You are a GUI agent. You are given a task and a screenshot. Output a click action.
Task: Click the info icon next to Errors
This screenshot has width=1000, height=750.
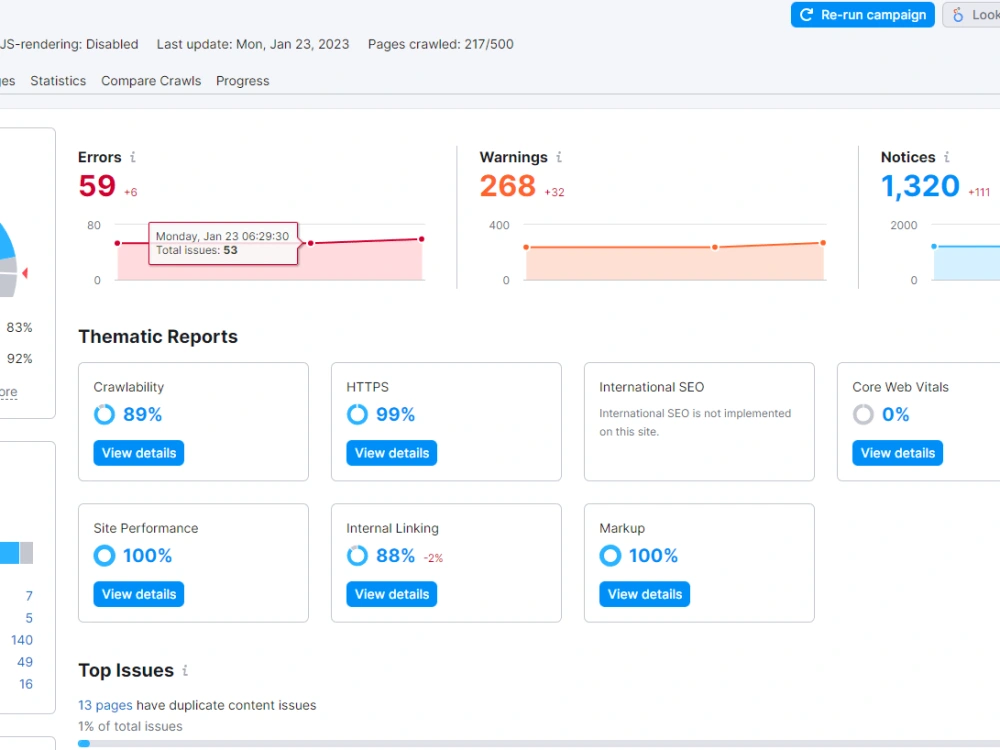133,157
